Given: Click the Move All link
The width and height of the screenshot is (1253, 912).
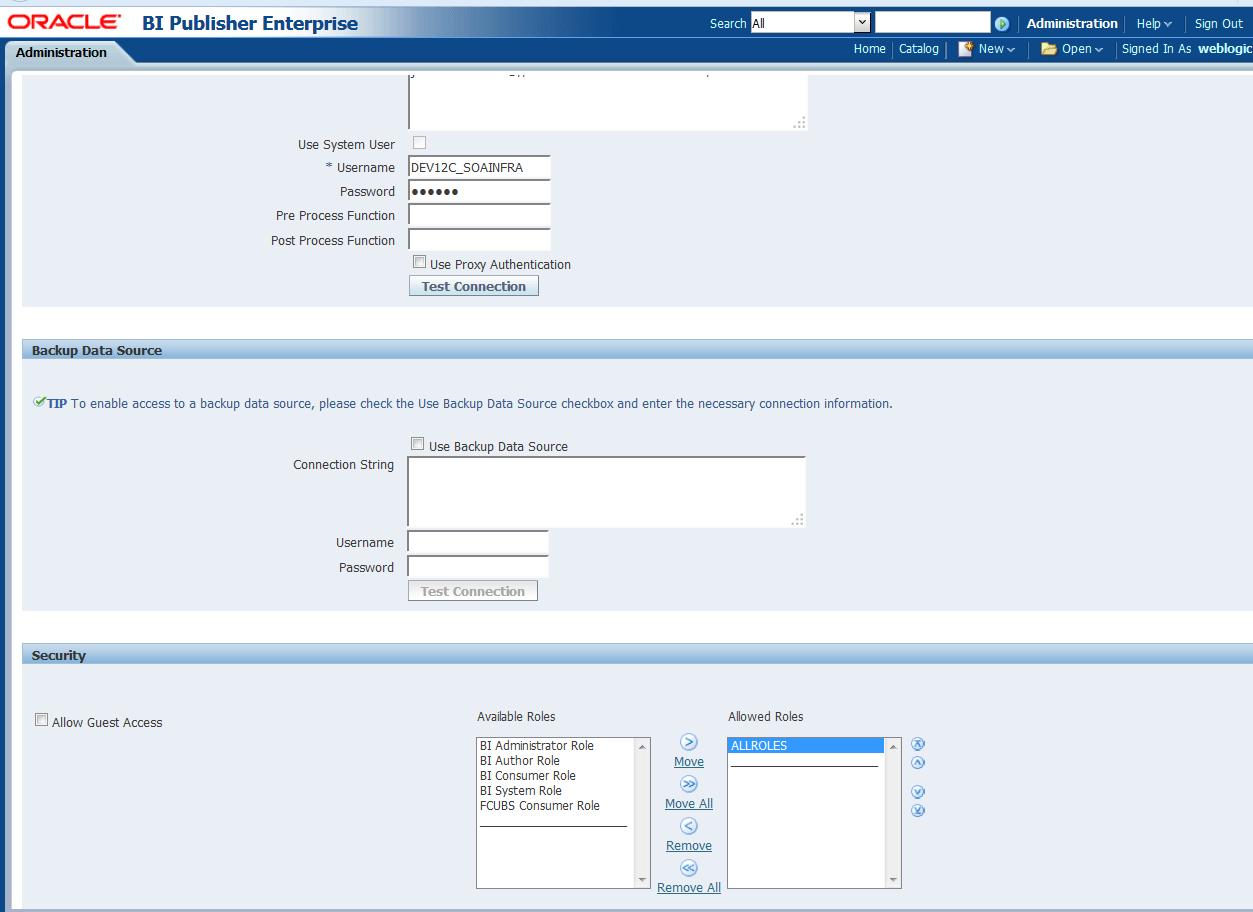Looking at the screenshot, I should point(689,804).
